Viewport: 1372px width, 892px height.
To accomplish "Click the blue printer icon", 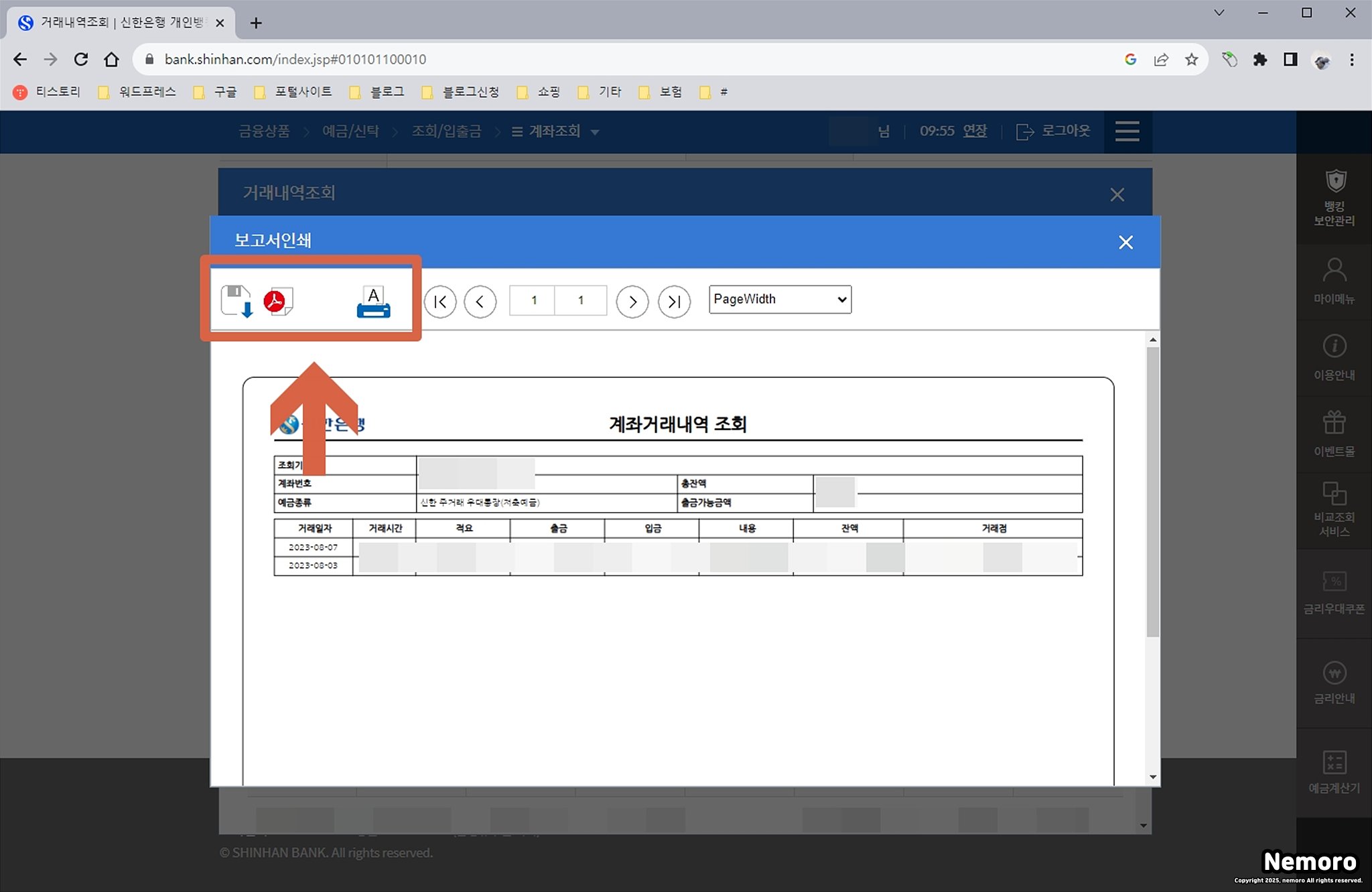I will tap(373, 302).
